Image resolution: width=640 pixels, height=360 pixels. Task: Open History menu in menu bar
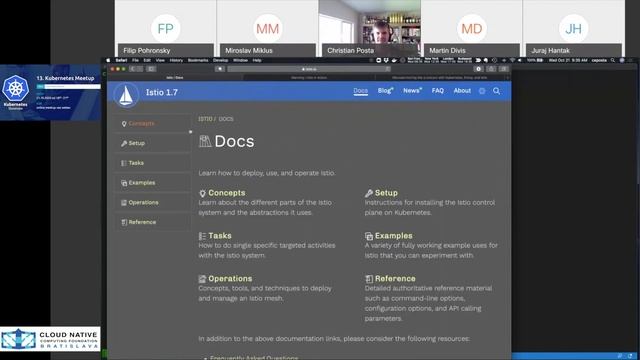(176, 60)
